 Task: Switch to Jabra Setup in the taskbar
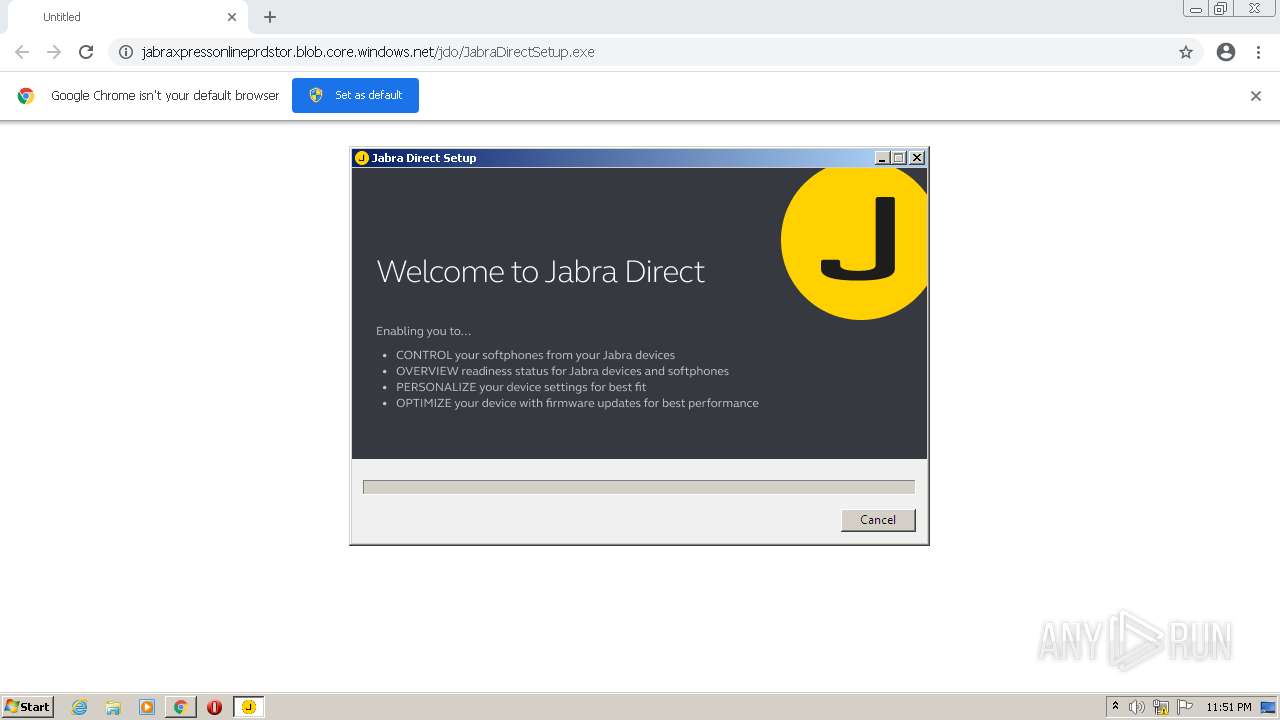pyautogui.click(x=249, y=707)
